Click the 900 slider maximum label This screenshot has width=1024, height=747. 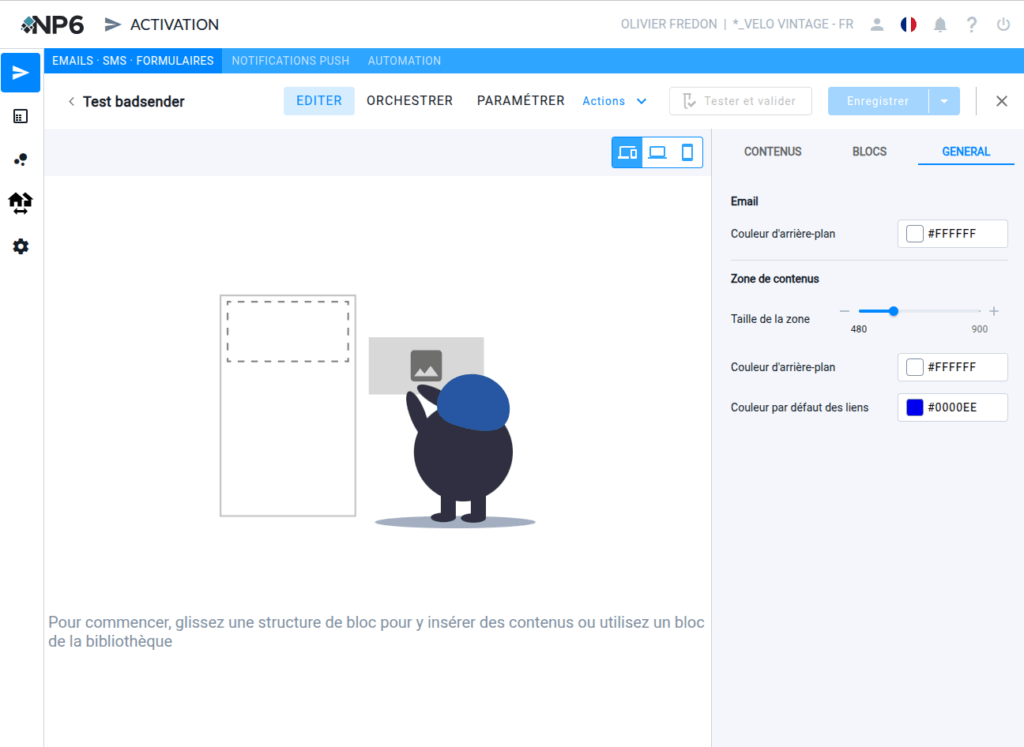click(x=979, y=329)
